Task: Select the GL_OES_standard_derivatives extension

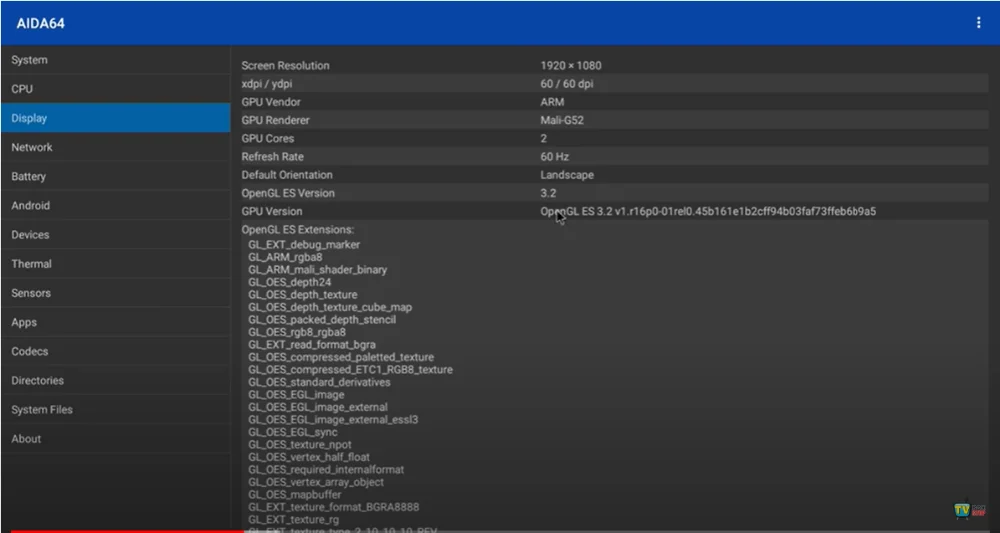Action: [x=320, y=383]
